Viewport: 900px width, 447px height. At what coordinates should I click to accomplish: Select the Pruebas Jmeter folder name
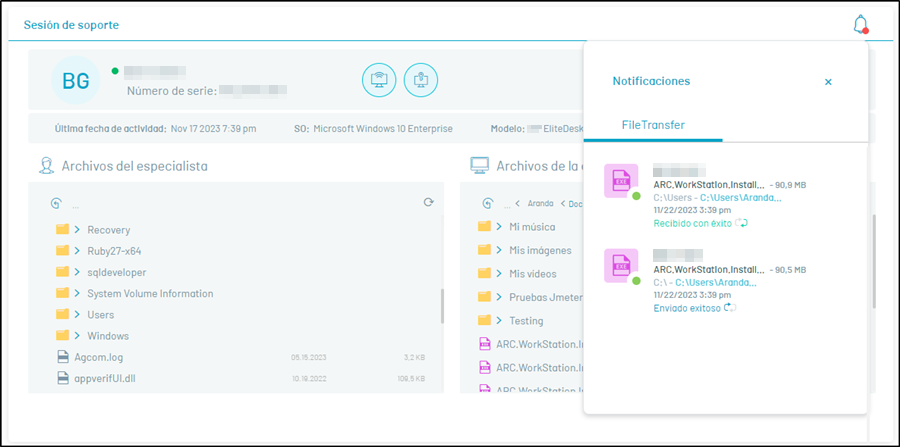coord(546,297)
